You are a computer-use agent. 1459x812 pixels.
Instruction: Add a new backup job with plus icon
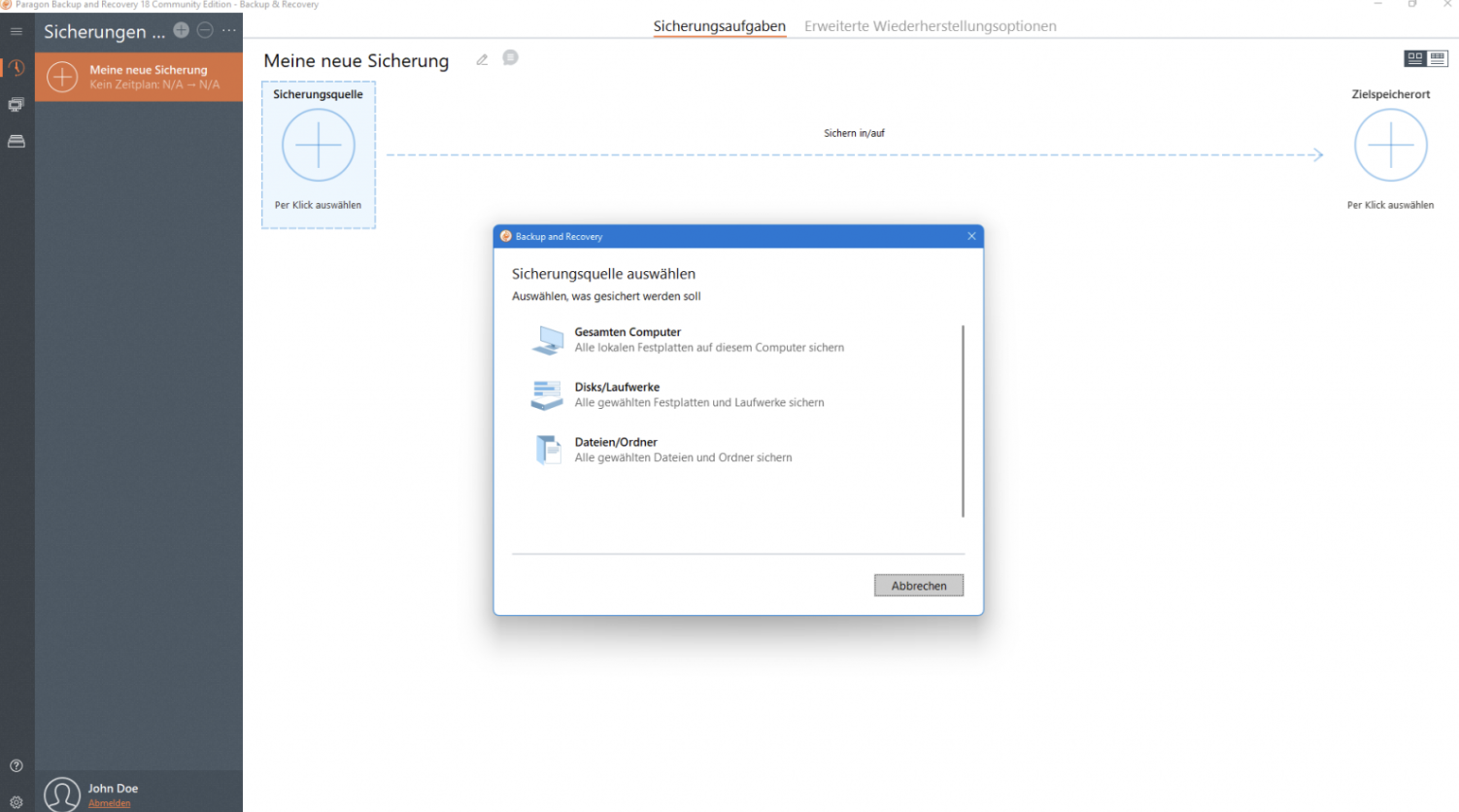pyautogui.click(x=182, y=30)
